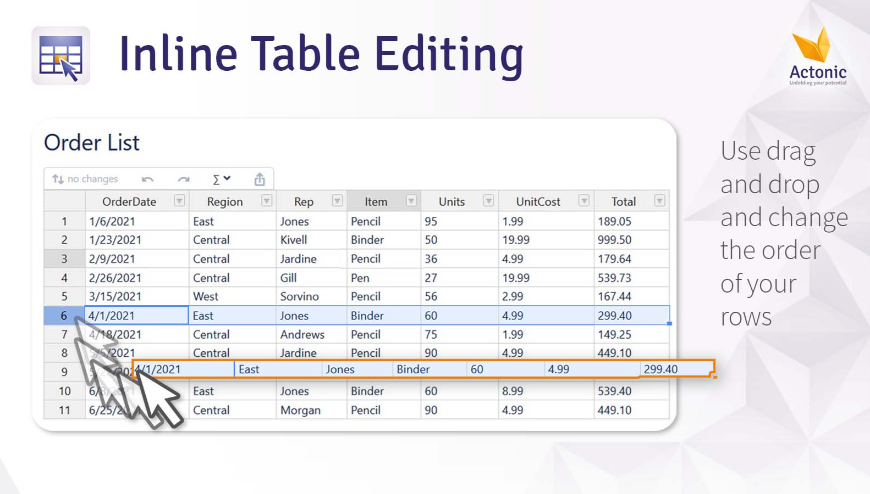The width and height of the screenshot is (870, 494).
Task: Click the Pen item cell
Action: pos(384,278)
